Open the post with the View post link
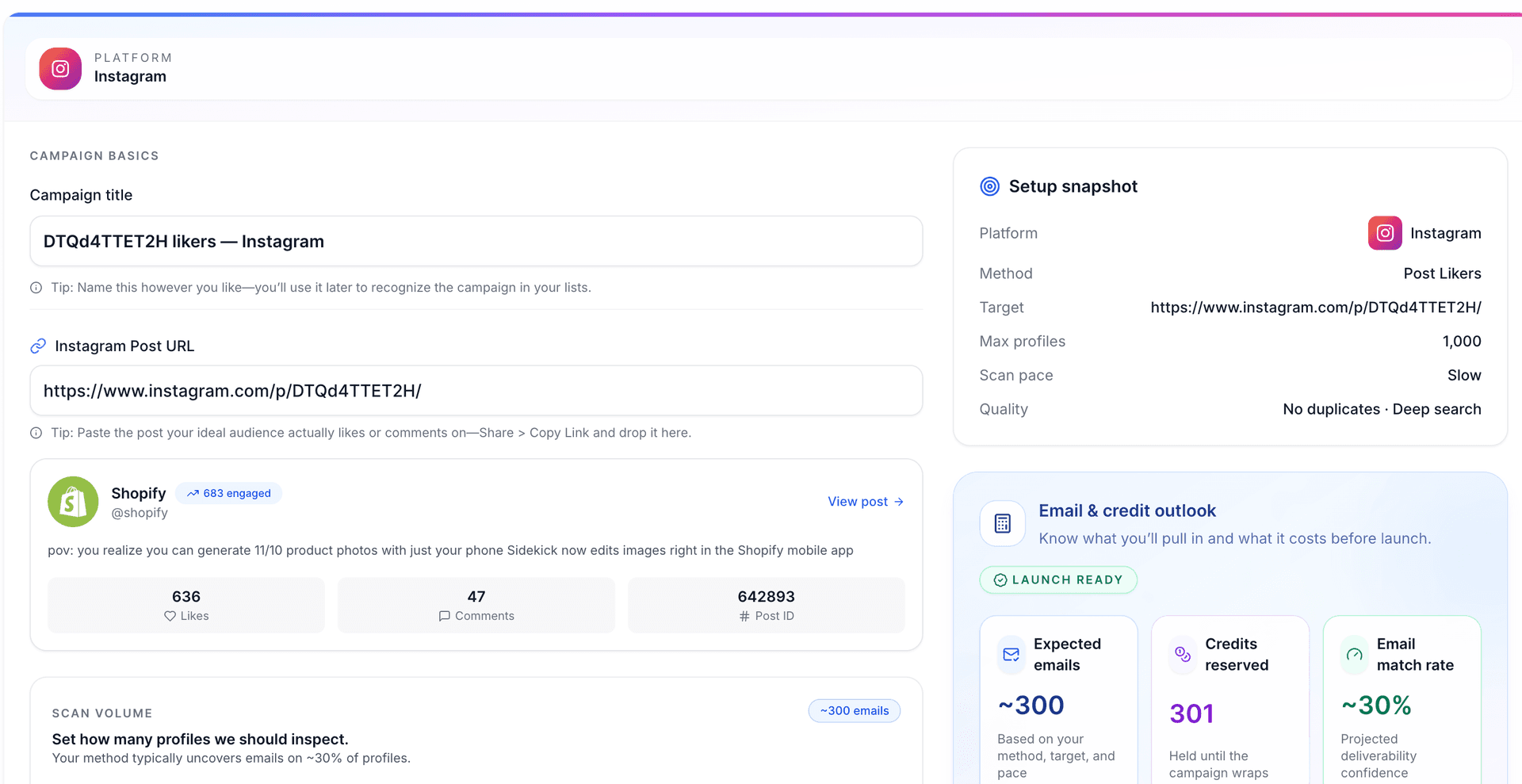 tap(864, 501)
